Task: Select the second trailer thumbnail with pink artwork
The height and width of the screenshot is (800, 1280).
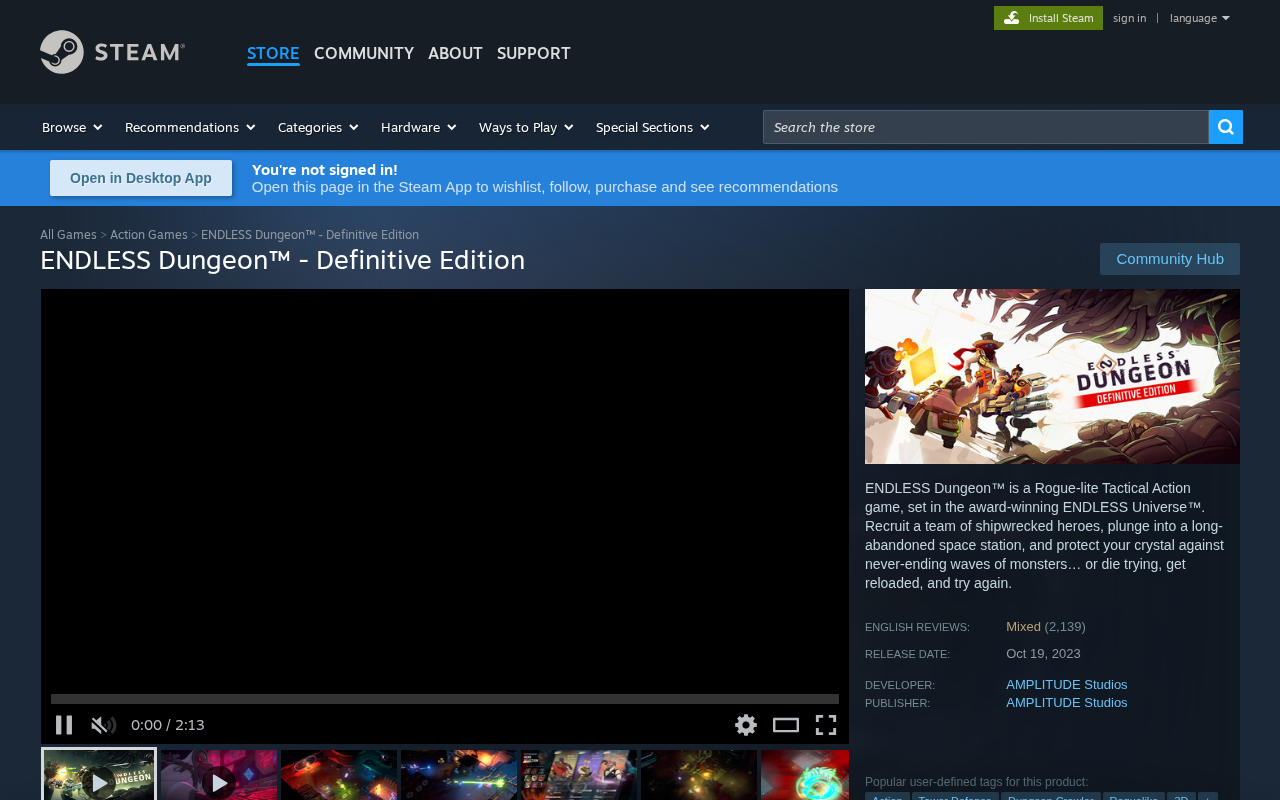Action: coord(219,775)
